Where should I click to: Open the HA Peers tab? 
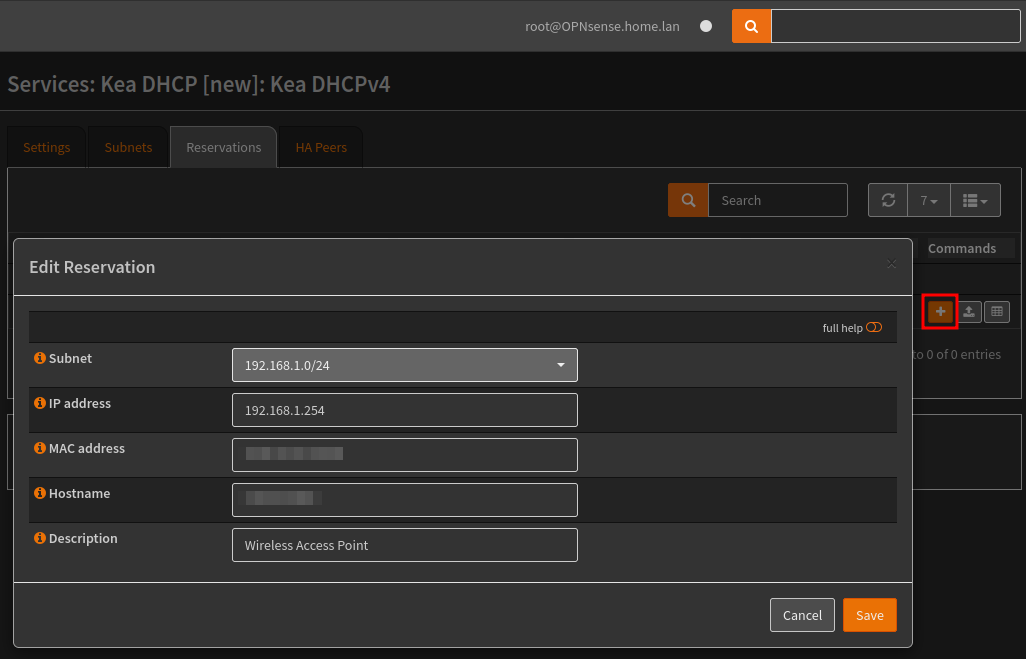[321, 147]
